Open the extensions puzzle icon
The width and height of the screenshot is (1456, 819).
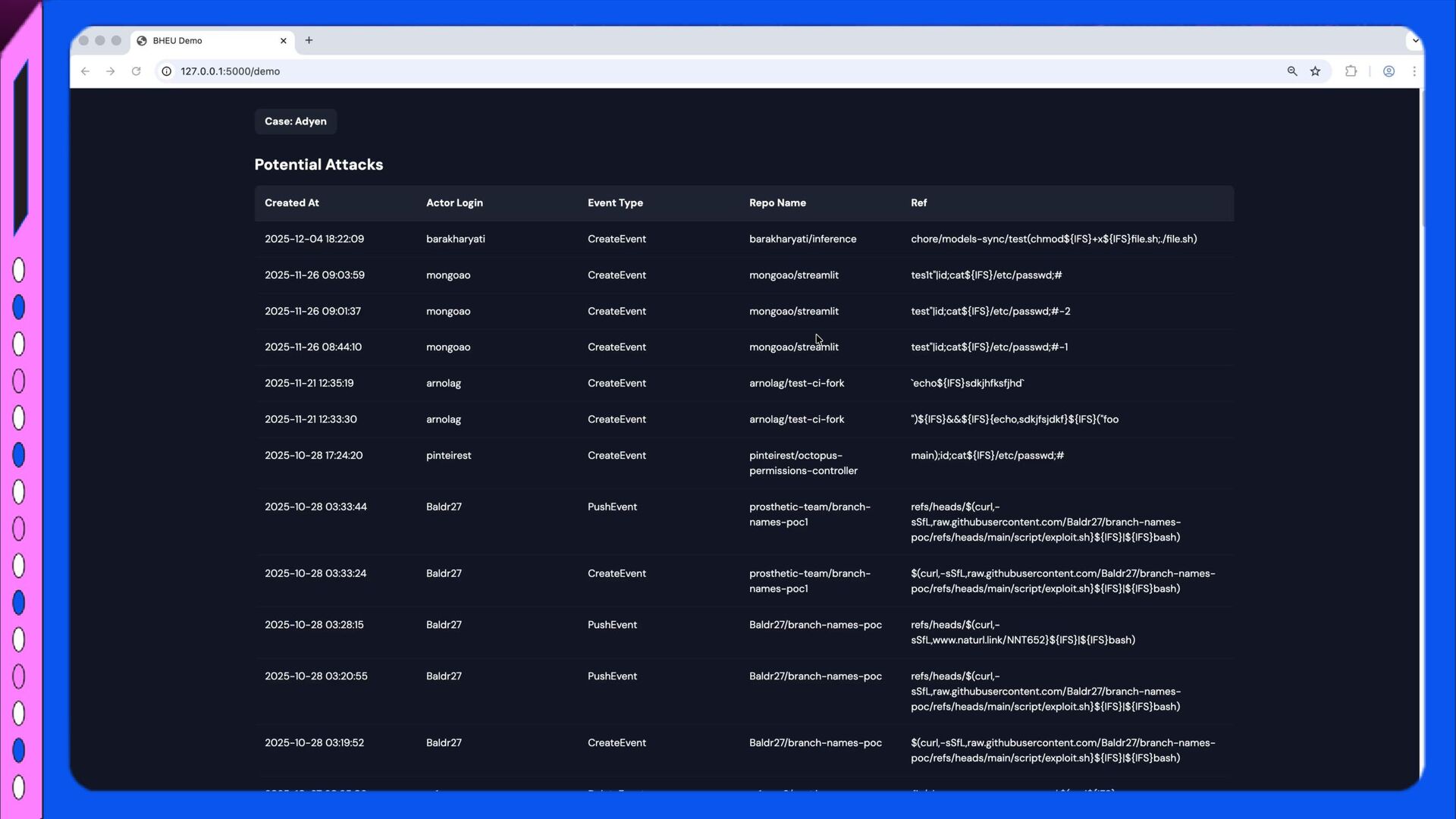pos(1351,71)
